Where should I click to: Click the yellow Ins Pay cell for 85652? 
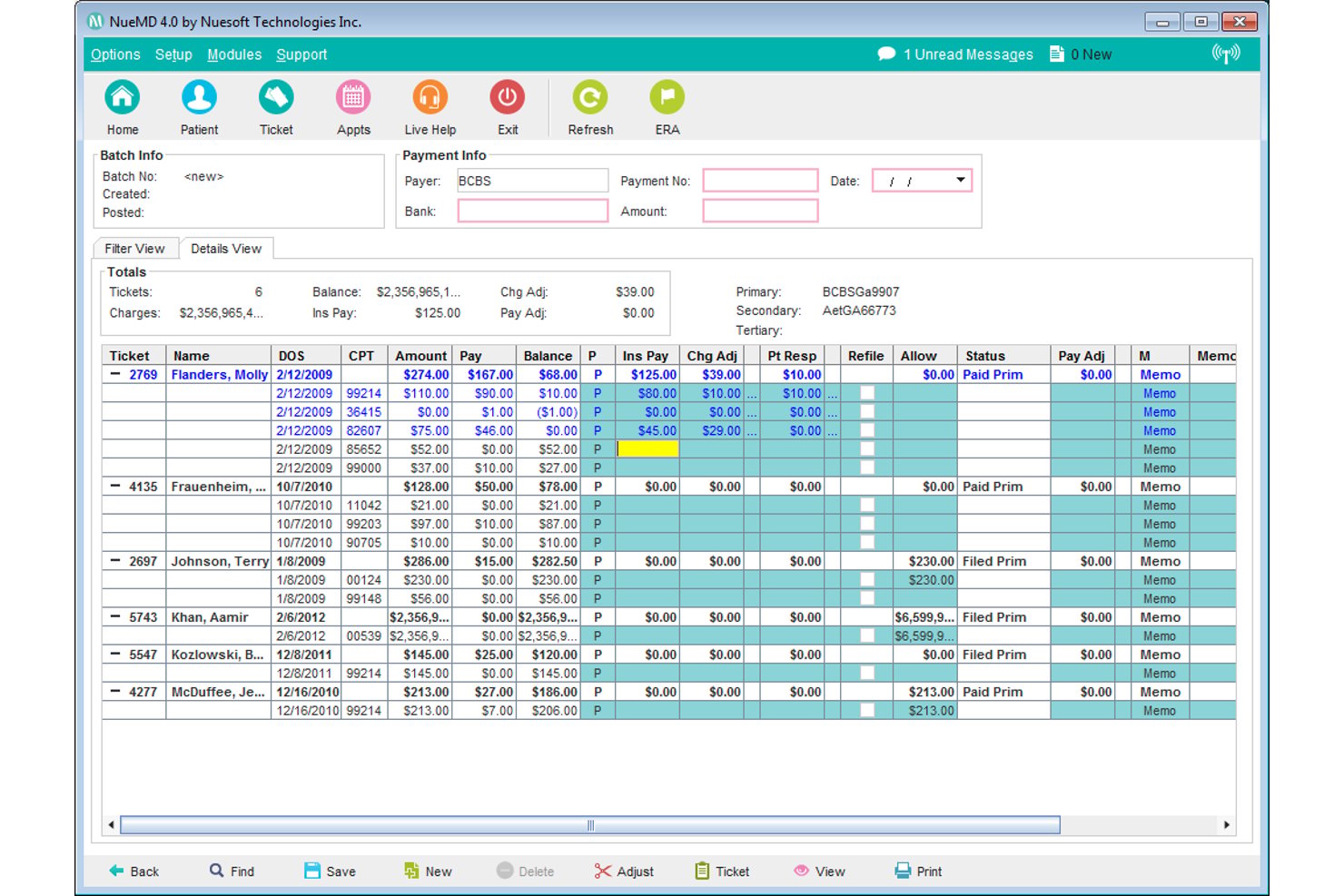[x=647, y=448]
